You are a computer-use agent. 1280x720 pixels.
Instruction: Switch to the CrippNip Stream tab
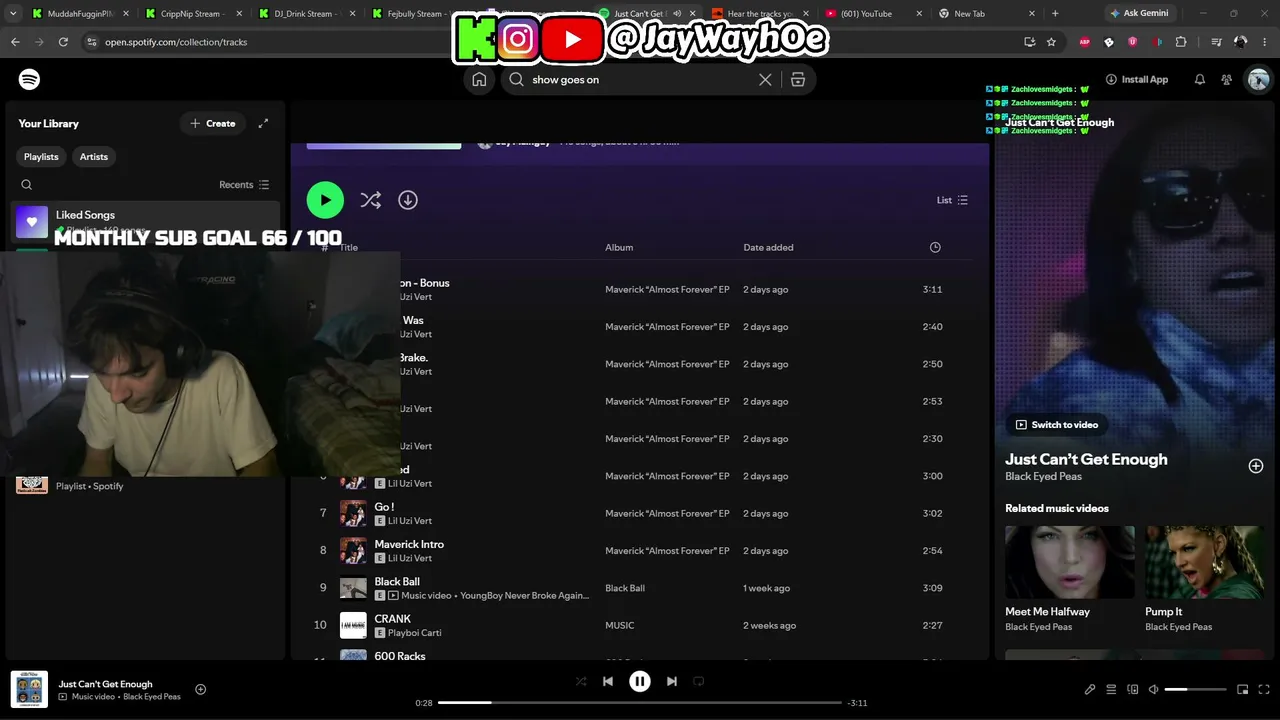[193, 14]
